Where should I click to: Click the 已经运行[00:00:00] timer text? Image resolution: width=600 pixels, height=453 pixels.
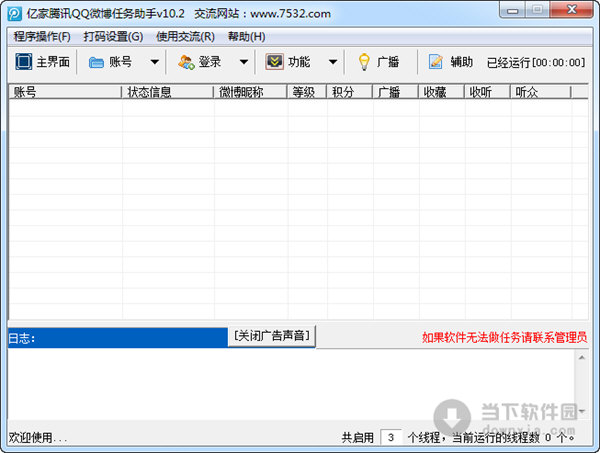point(536,62)
